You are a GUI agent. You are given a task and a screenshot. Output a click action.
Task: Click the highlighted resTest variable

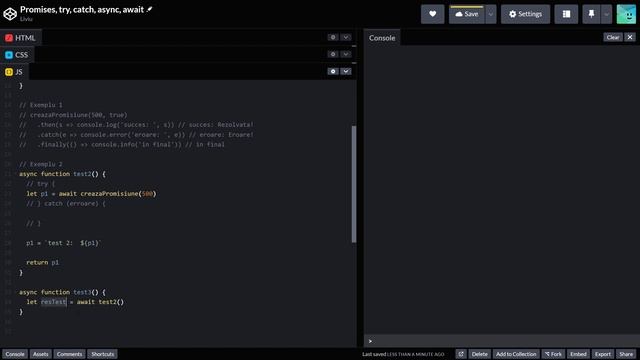pos(53,302)
